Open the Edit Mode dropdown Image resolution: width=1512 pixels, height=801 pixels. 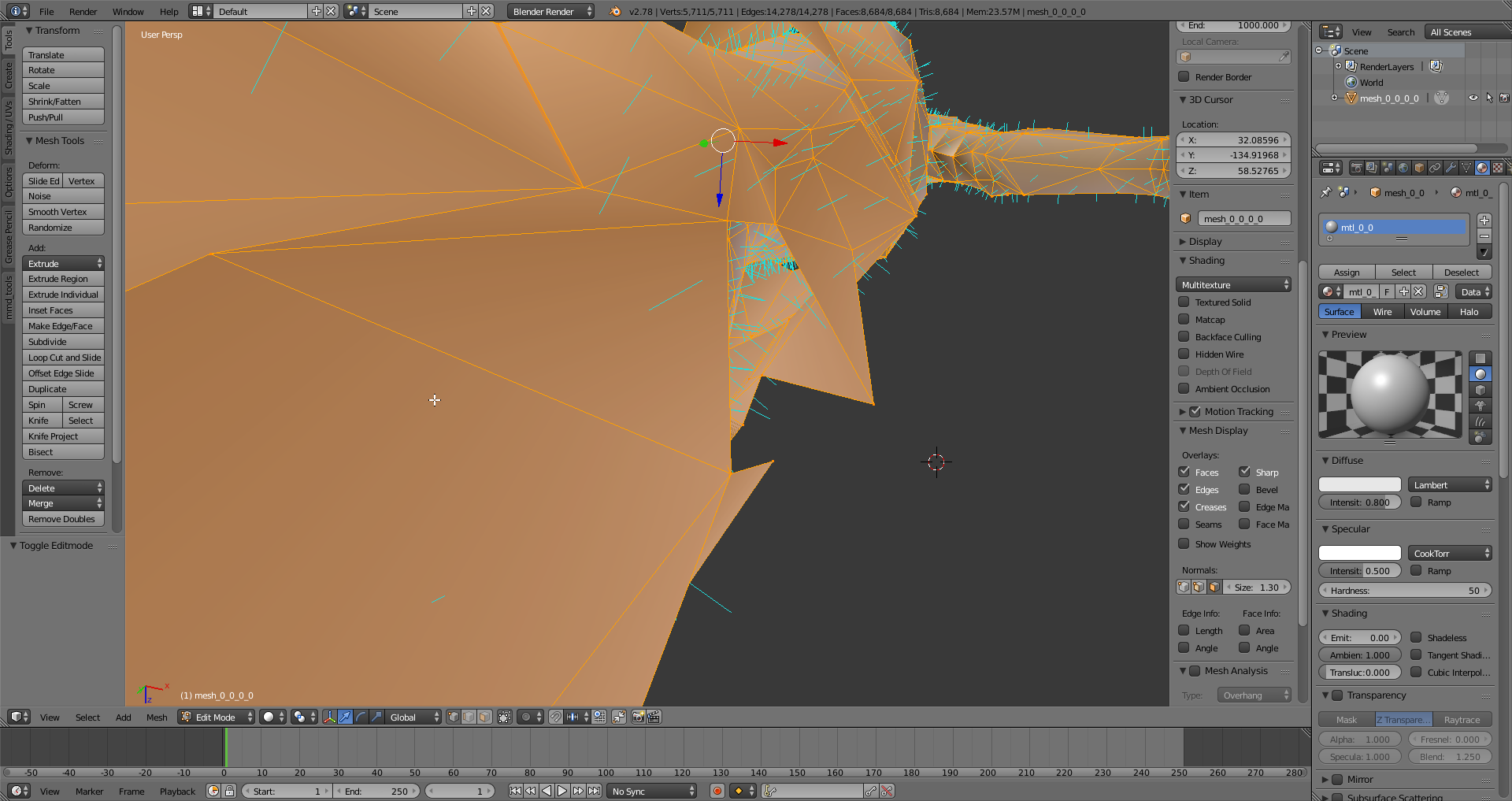(216, 717)
